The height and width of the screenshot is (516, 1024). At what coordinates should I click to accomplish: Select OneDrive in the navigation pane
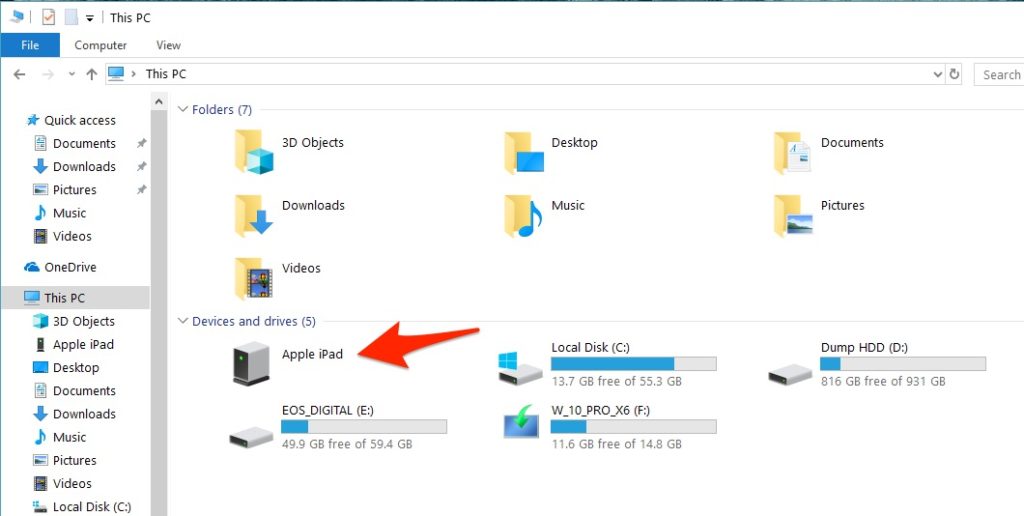click(70, 267)
